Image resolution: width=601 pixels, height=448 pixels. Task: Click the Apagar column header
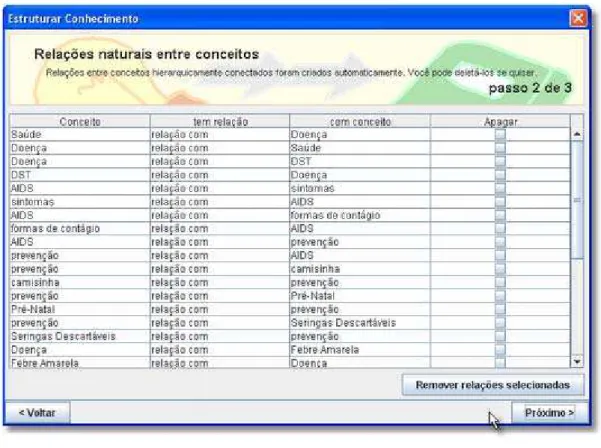pos(500,121)
